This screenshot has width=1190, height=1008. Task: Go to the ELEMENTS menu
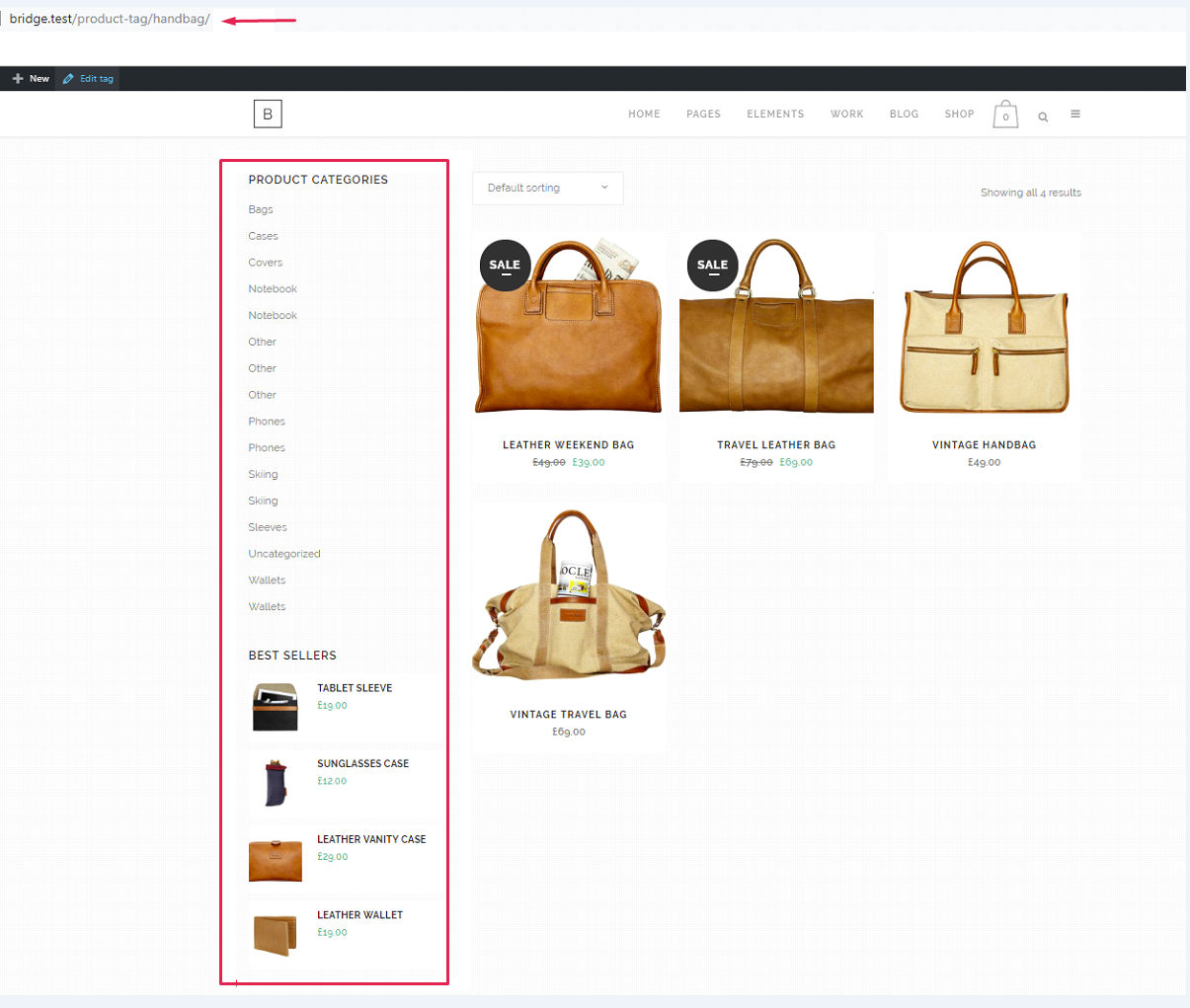[775, 114]
